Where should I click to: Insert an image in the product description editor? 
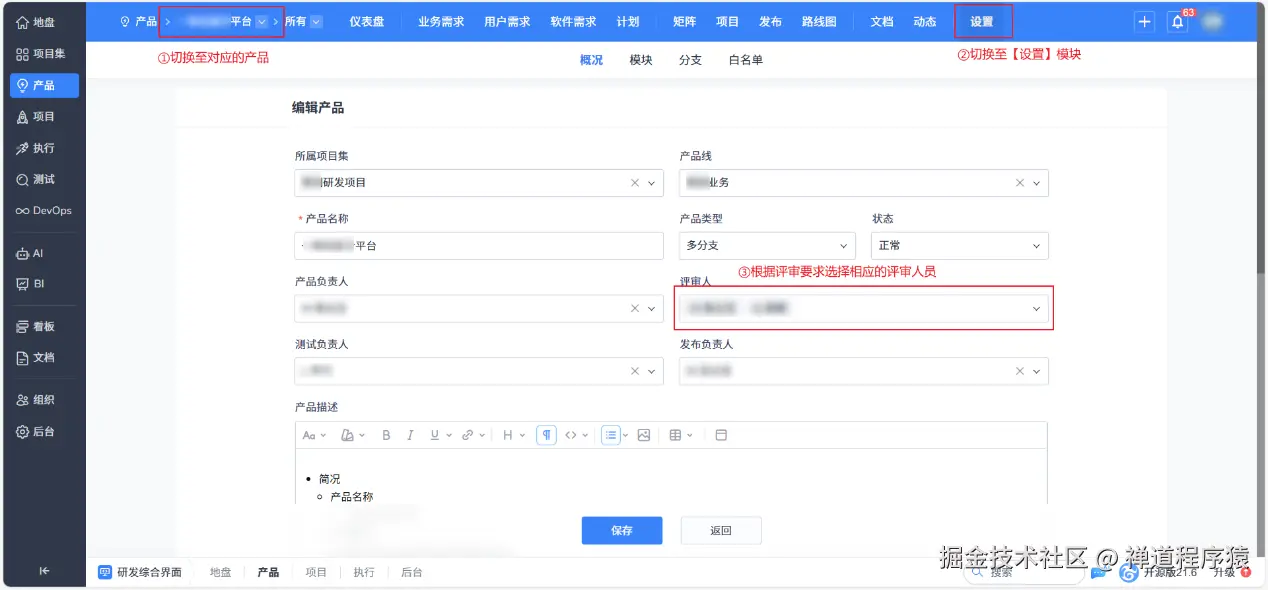645,434
